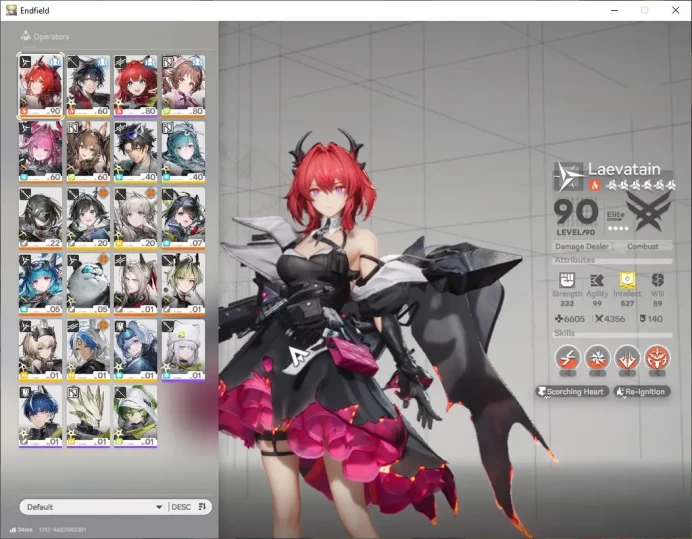The image size is (692, 539).
Task: Open the fourth horned-mask ultimate skill icon
Action: click(x=657, y=357)
